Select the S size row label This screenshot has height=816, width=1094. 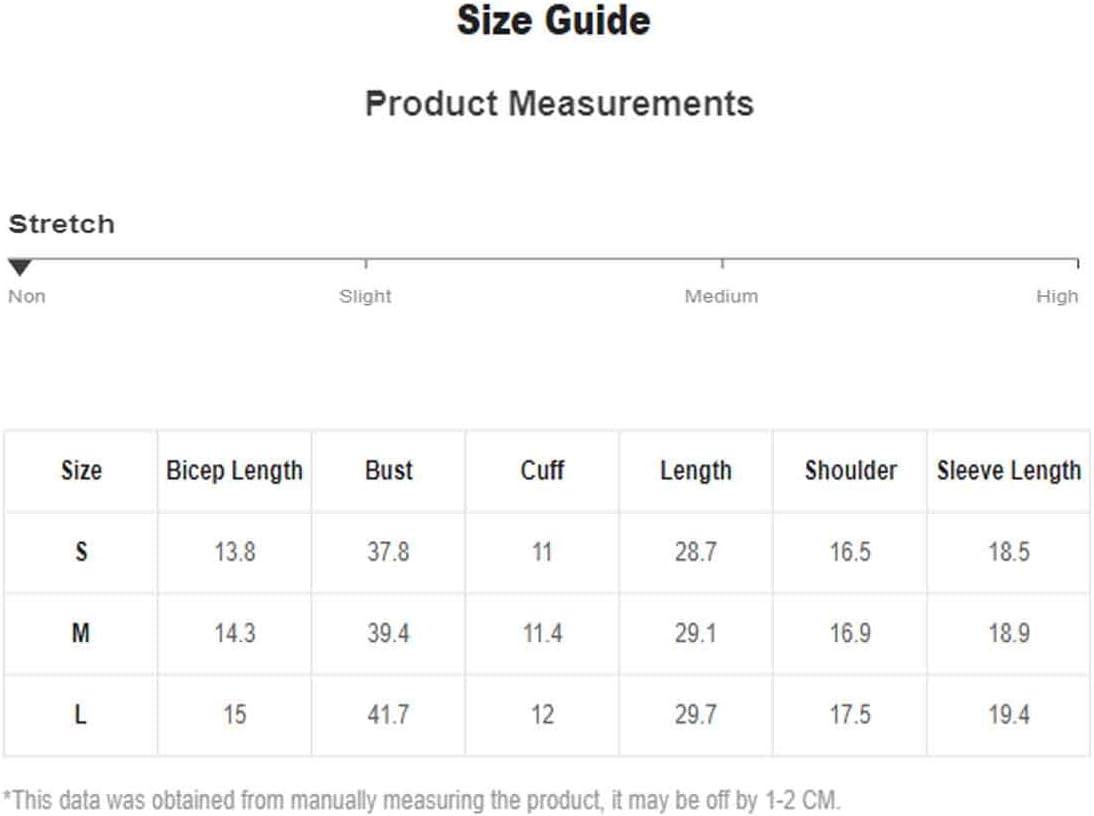[81, 552]
